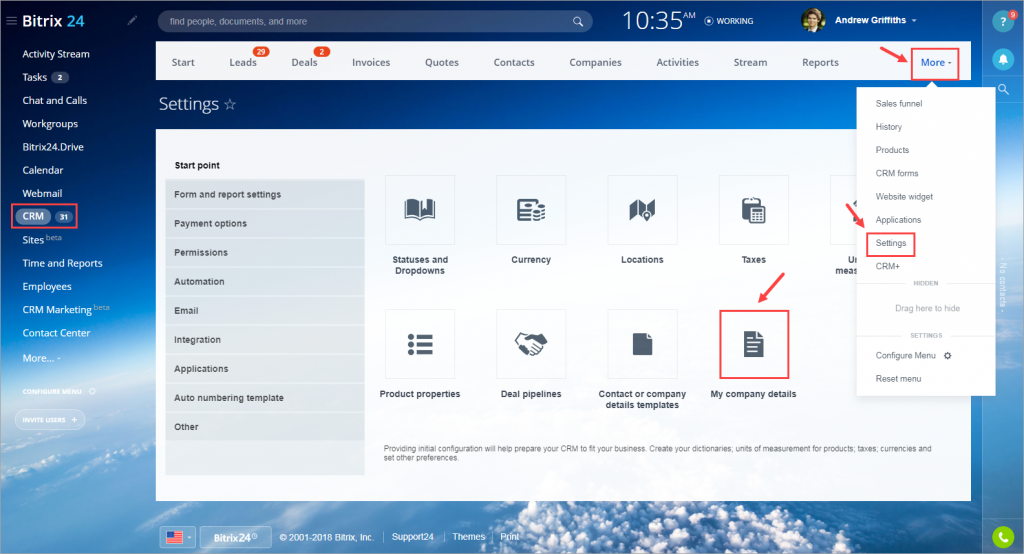Select Settings in the More dropdown
1024x554 pixels.
(891, 243)
